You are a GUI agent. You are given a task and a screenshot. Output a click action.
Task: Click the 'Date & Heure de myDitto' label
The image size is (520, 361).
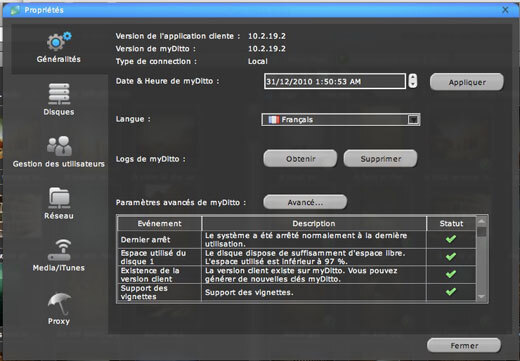pos(167,81)
